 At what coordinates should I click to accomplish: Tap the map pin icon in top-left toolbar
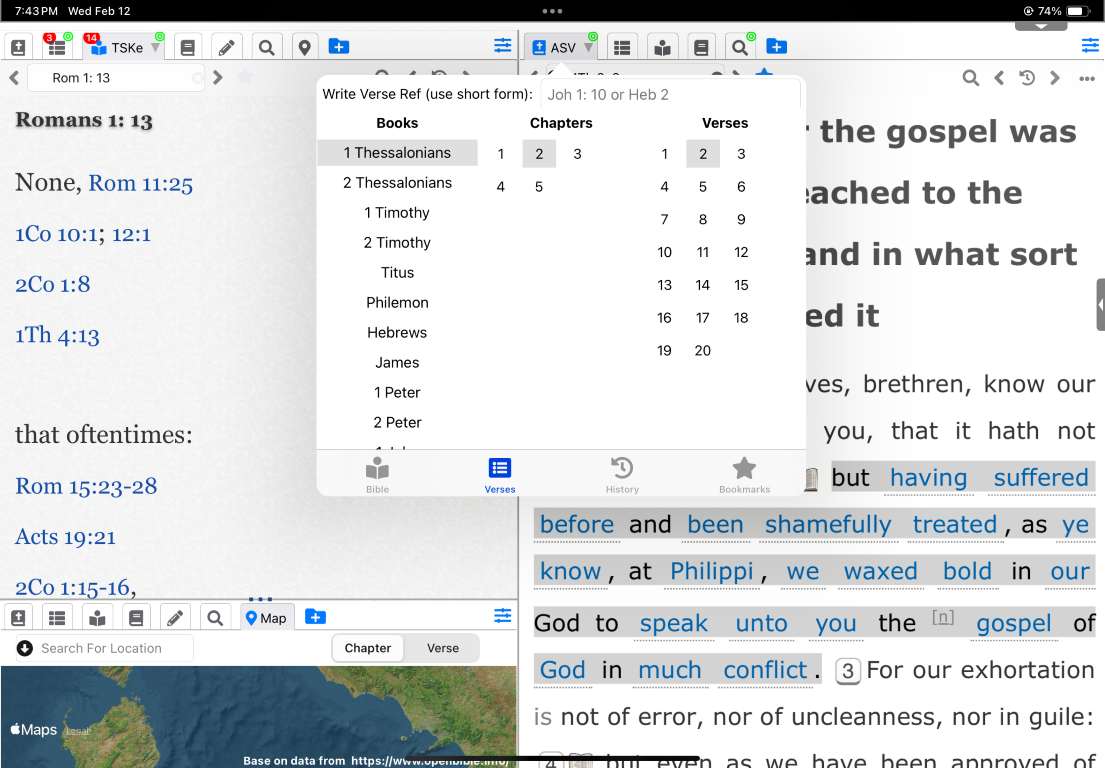[x=304, y=47]
